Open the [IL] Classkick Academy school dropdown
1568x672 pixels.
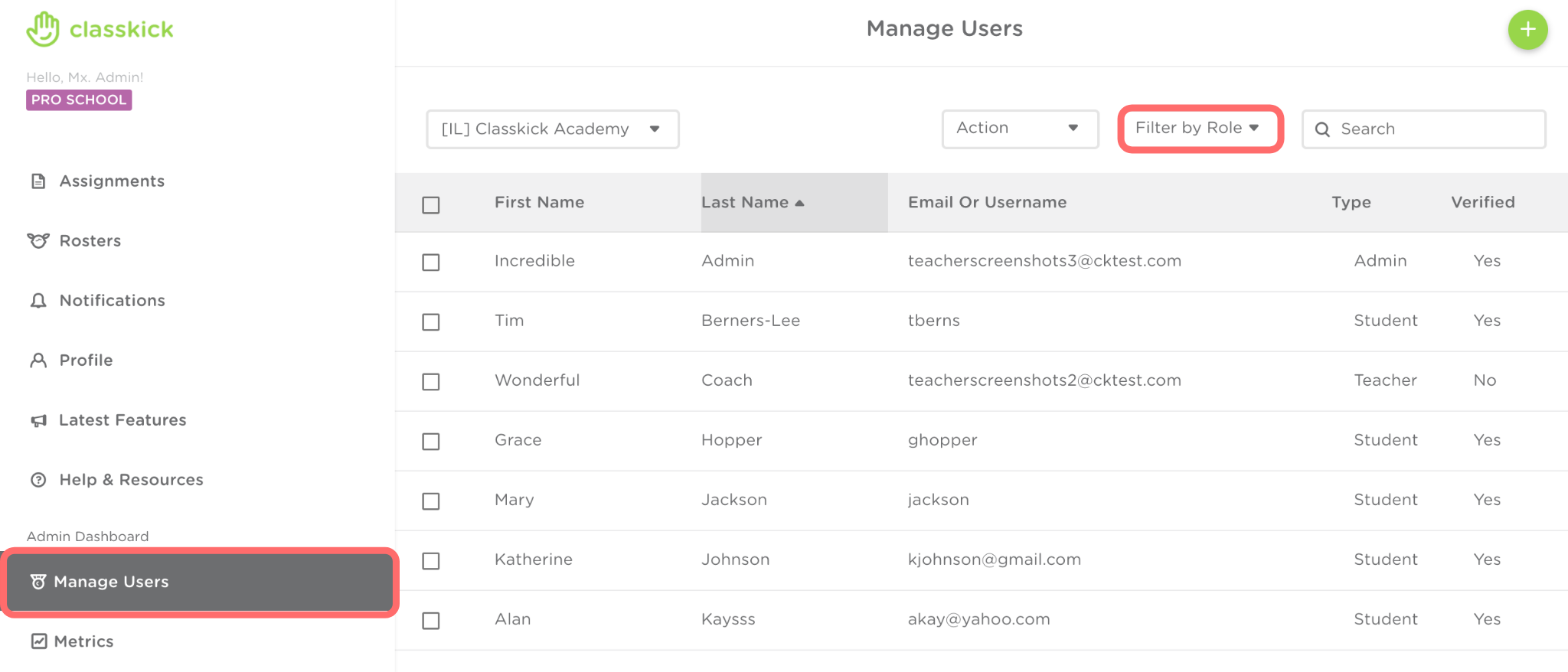(552, 129)
